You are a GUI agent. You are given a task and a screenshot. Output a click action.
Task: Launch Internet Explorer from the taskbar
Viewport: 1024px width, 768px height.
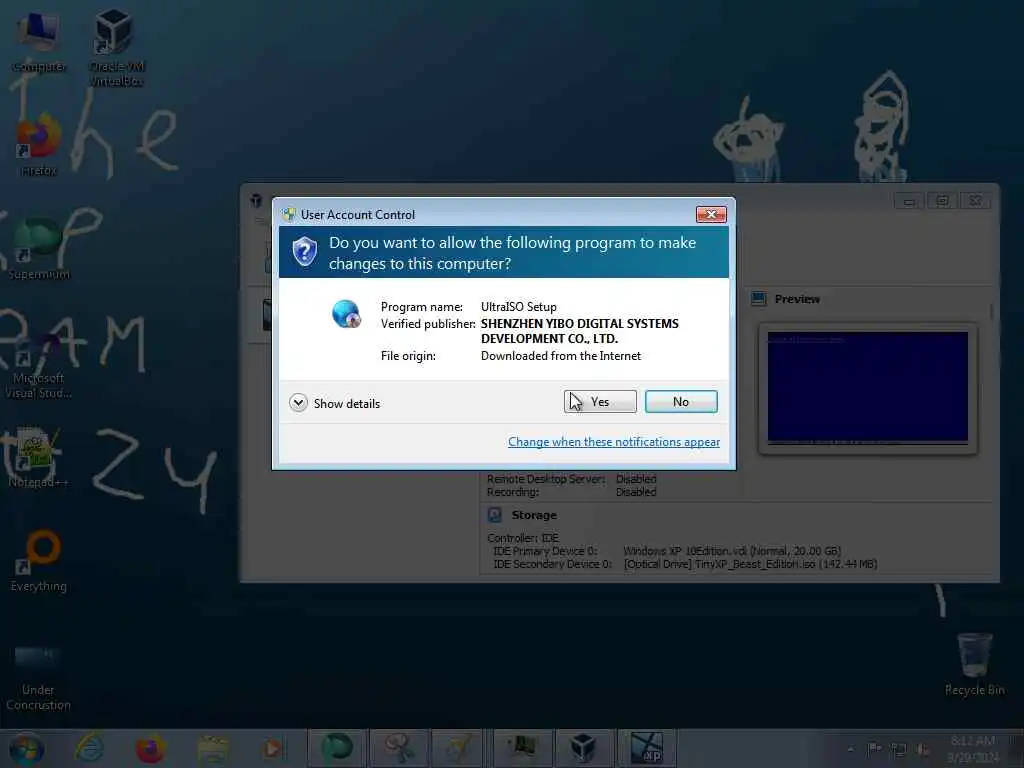click(x=89, y=748)
